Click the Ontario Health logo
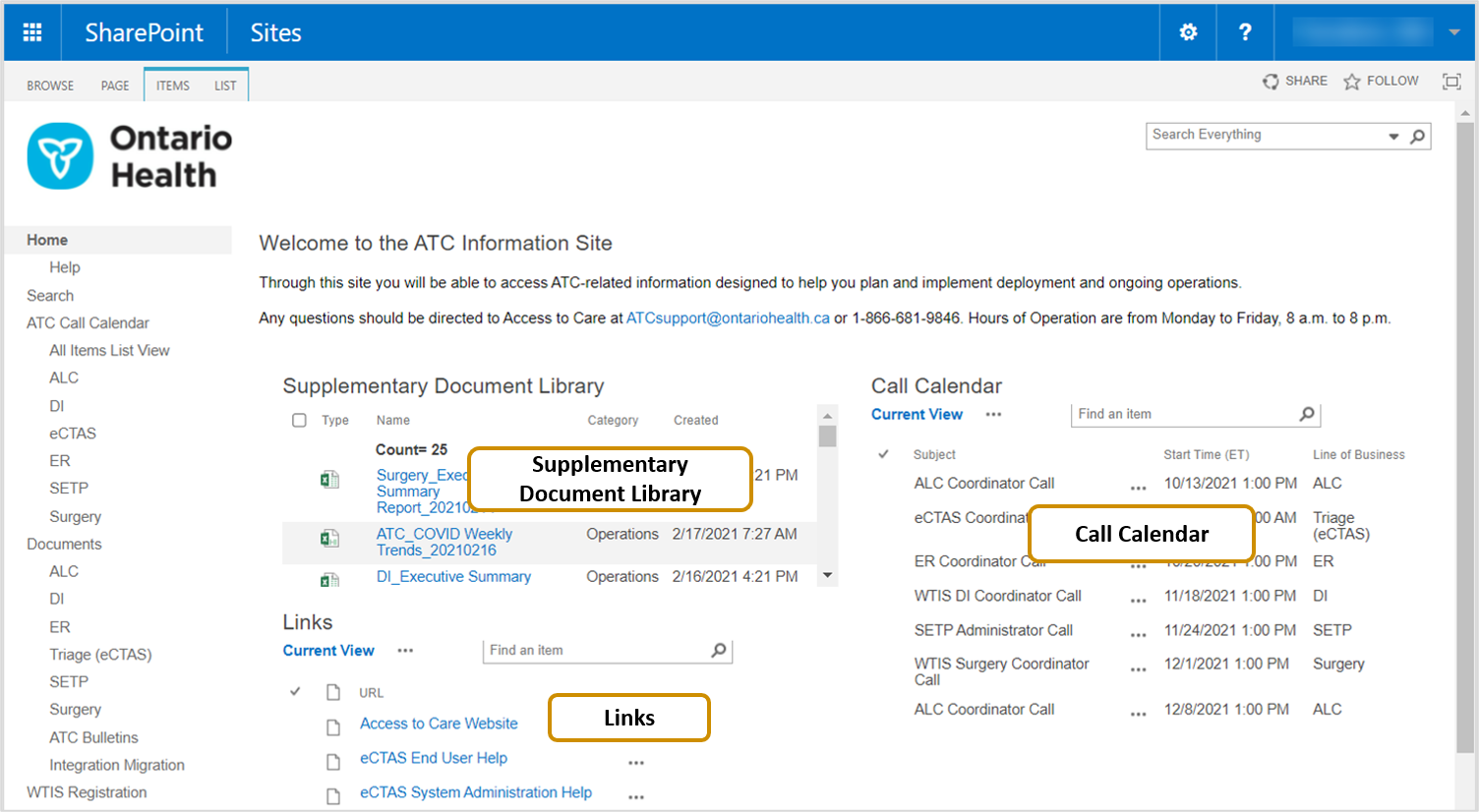1479x812 pixels. [x=129, y=156]
